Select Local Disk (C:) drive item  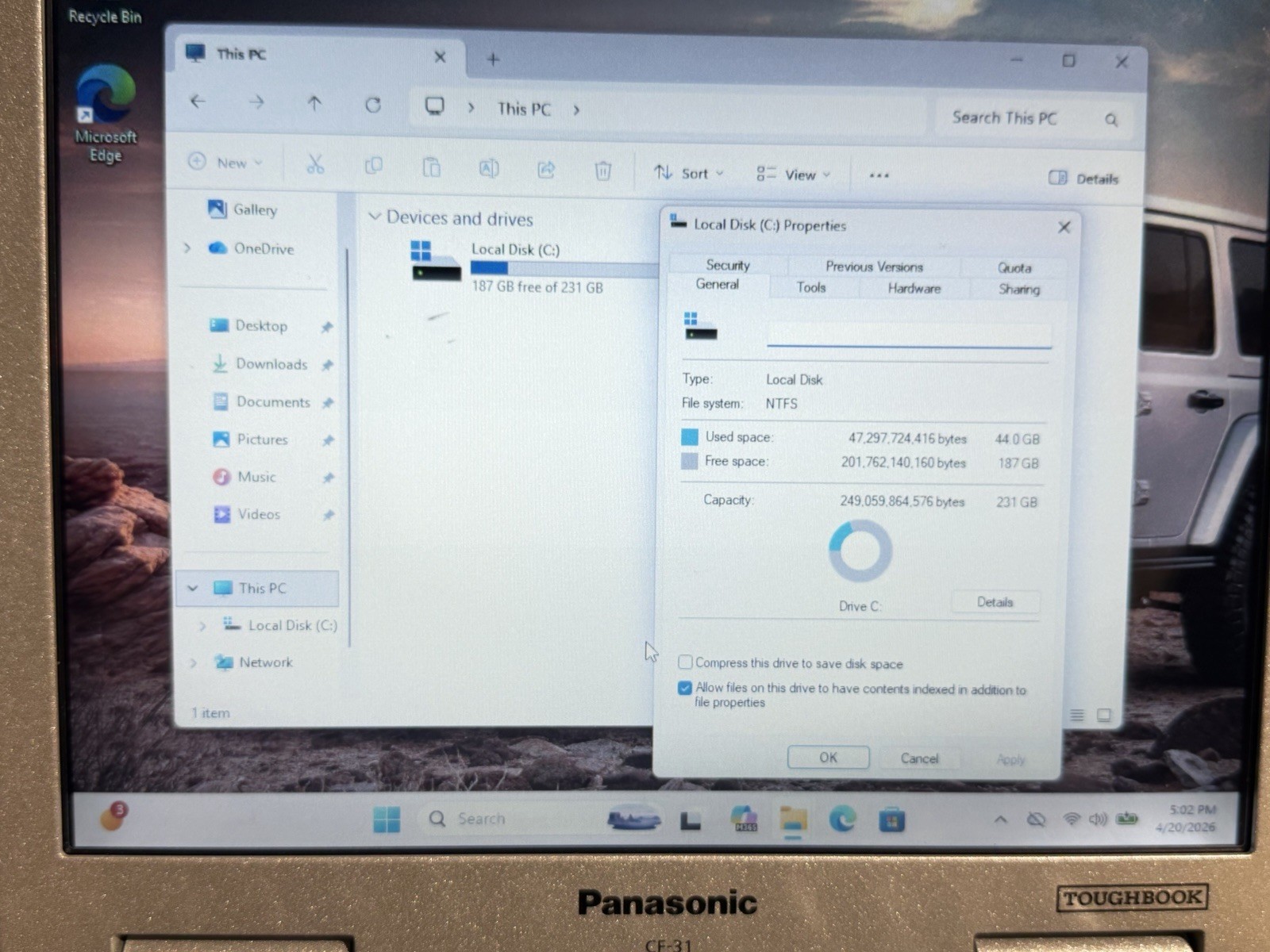point(533,267)
